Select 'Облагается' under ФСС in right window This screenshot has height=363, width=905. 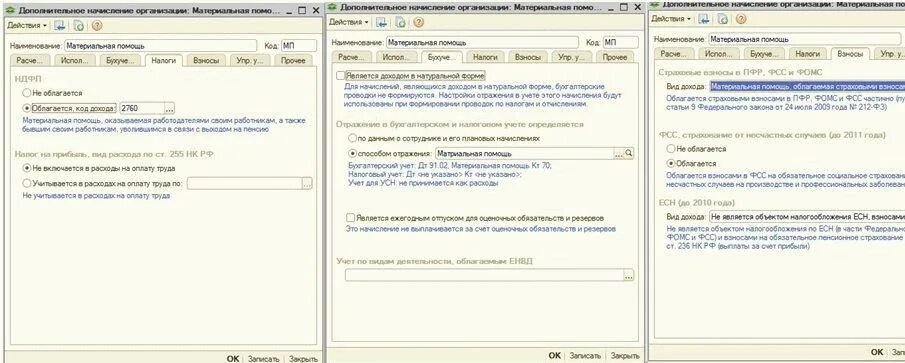(670, 164)
